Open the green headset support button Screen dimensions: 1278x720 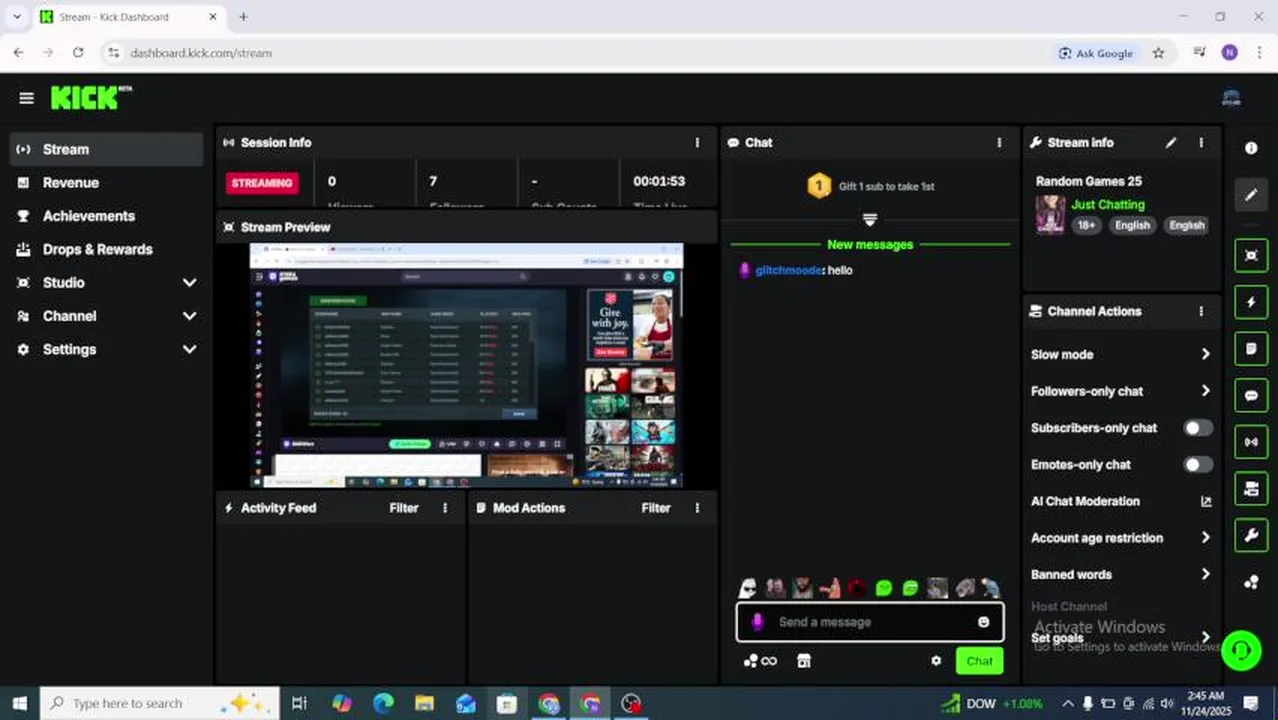pyautogui.click(x=1241, y=650)
